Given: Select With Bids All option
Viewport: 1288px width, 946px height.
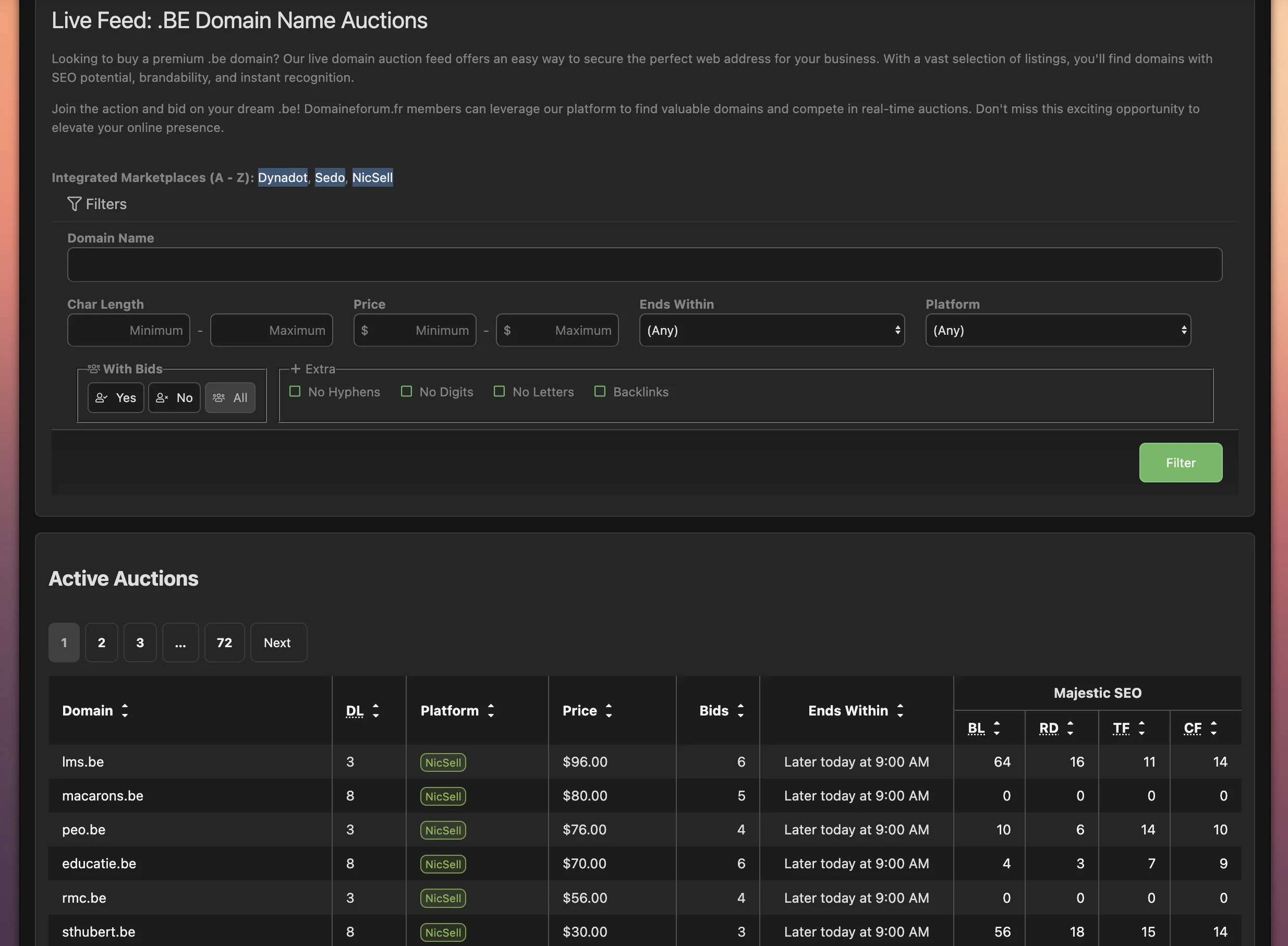Looking at the screenshot, I should (229, 397).
